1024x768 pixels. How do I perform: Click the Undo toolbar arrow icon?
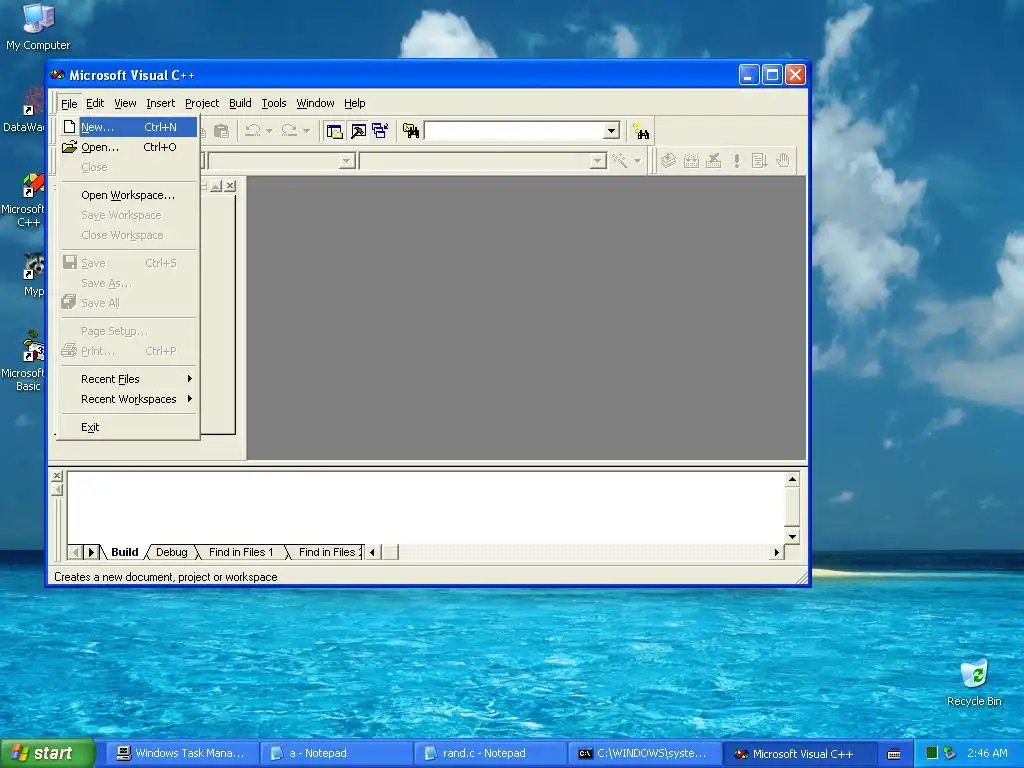[253, 131]
